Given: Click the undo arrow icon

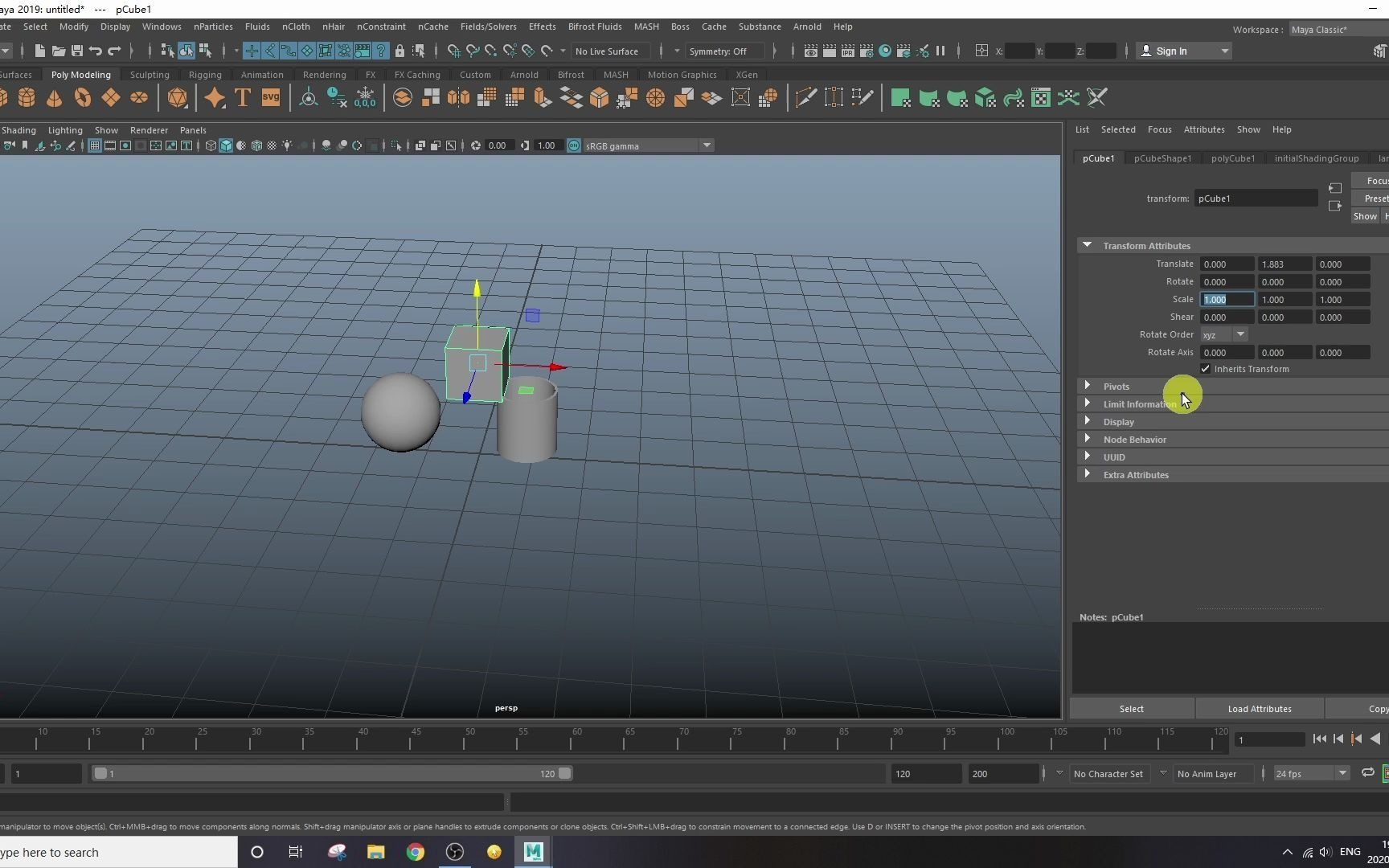Looking at the screenshot, I should tap(96, 51).
